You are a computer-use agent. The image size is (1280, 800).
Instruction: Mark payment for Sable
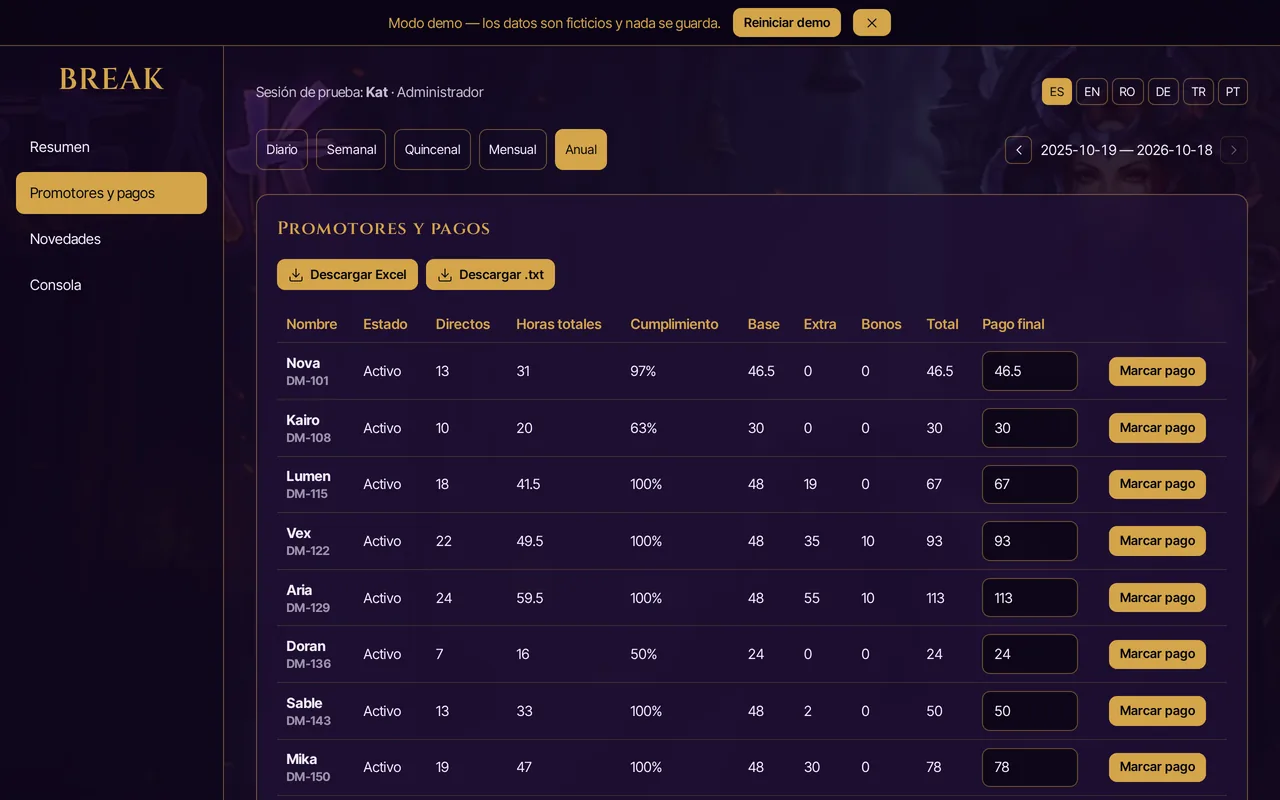click(1157, 711)
